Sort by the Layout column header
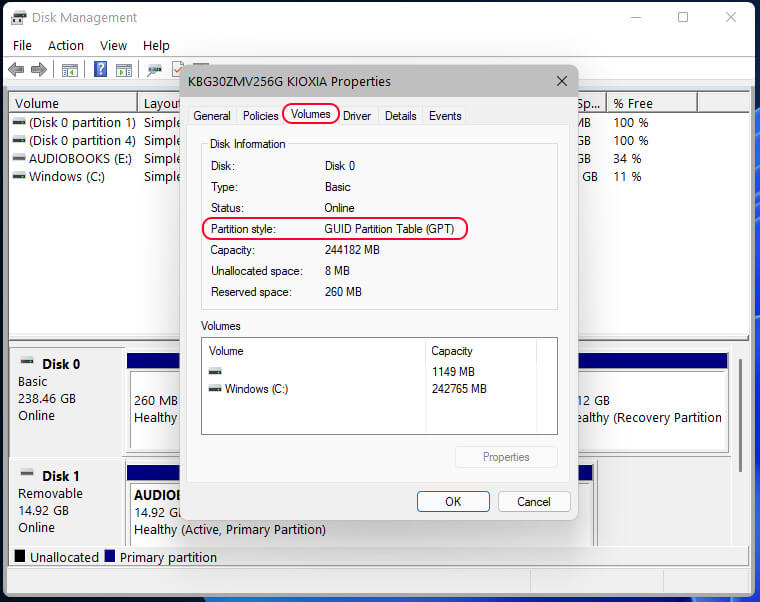760x602 pixels. point(159,103)
